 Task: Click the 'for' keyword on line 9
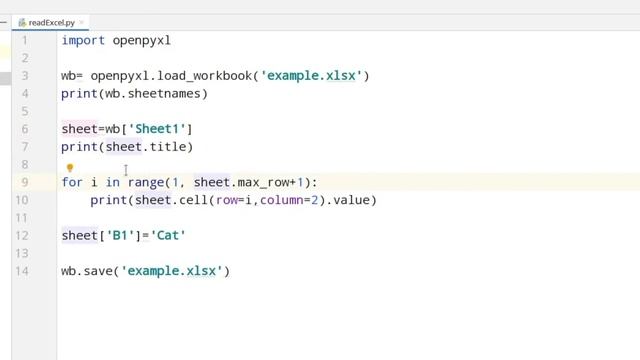click(72, 182)
